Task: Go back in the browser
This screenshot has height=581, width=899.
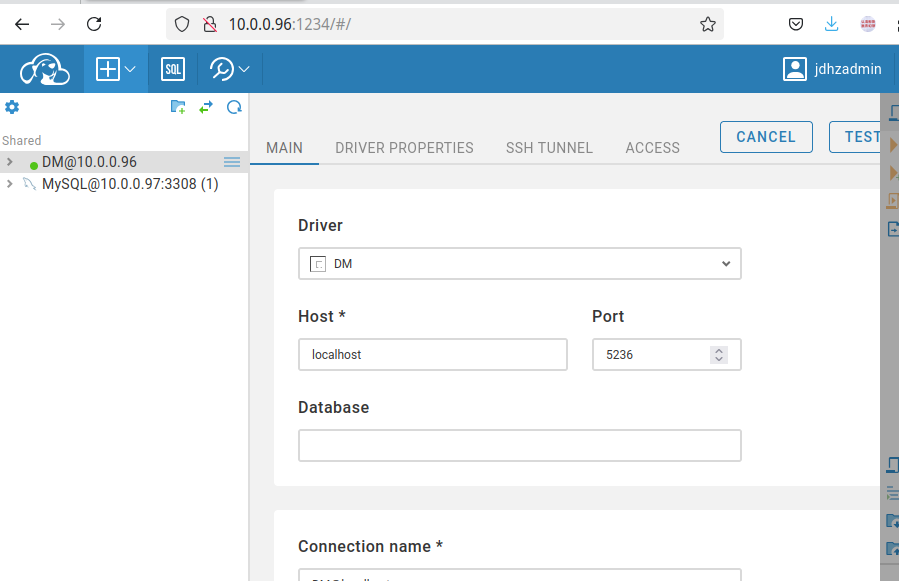Action: [x=22, y=24]
